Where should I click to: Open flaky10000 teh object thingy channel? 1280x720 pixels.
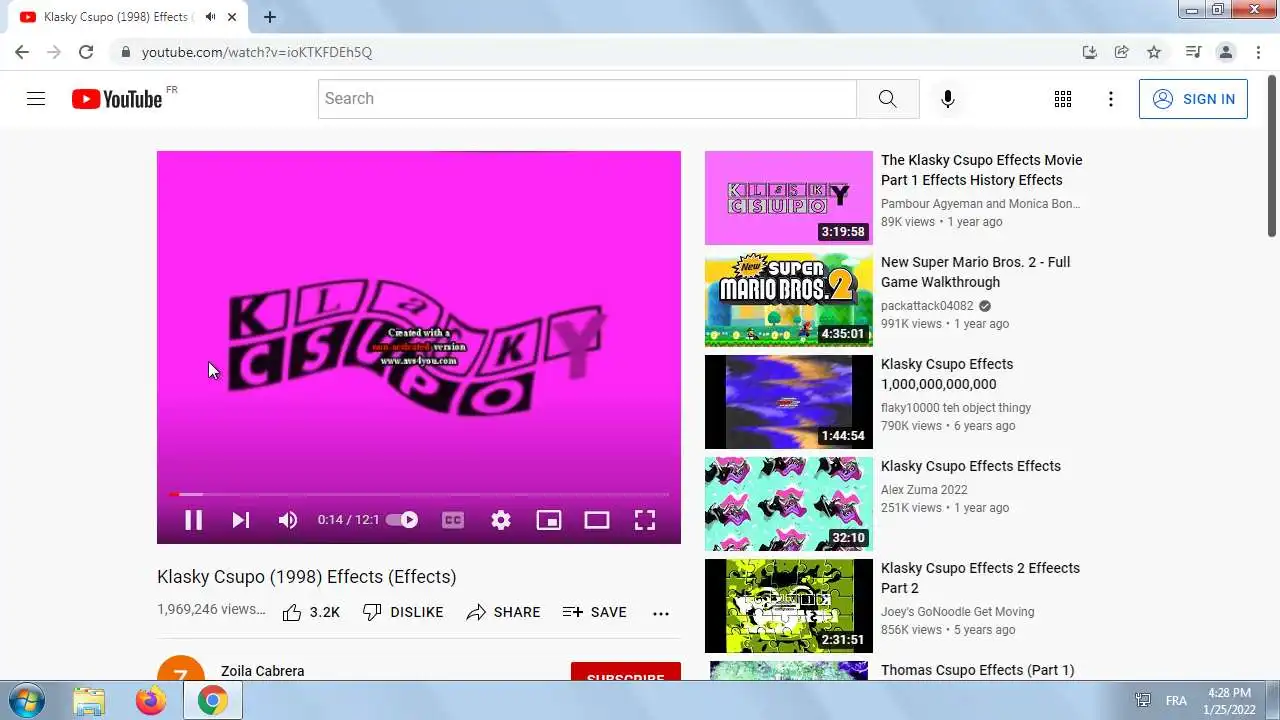[x=956, y=408]
